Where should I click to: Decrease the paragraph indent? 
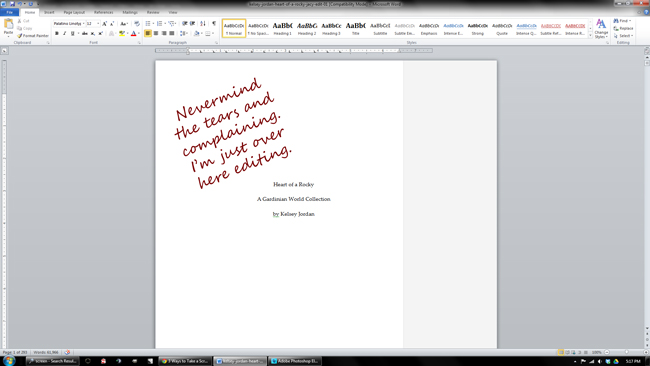coord(184,24)
